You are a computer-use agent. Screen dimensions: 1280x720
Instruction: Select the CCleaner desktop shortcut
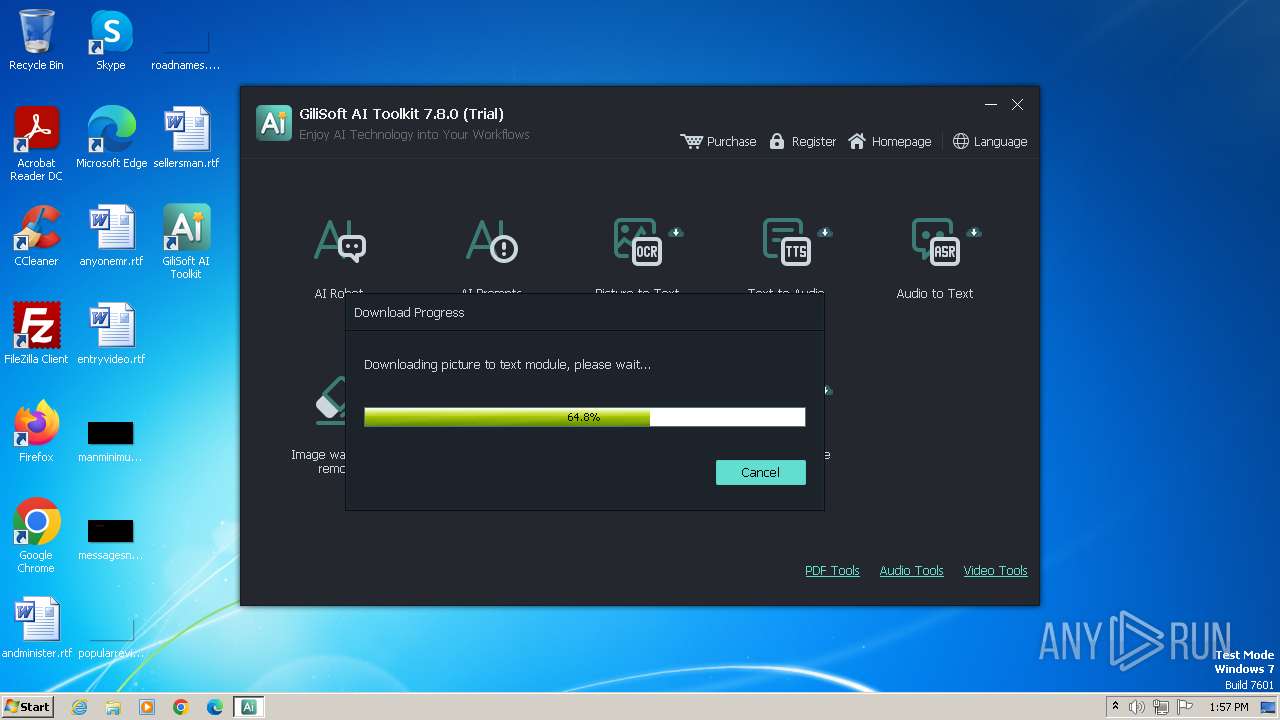[36, 236]
